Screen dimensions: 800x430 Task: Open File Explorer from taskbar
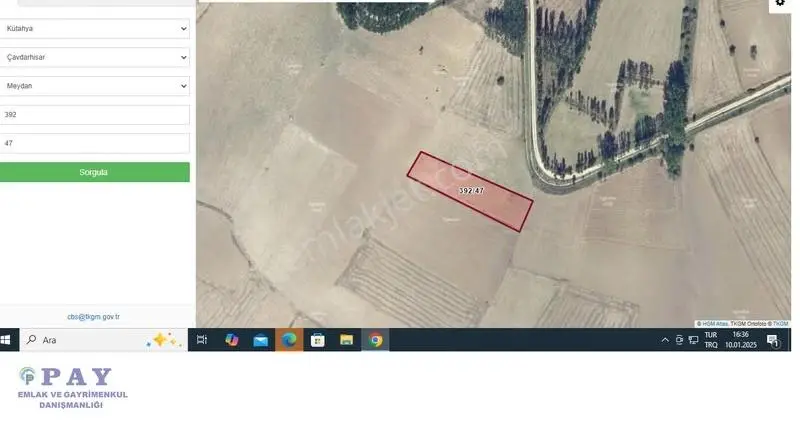click(x=346, y=340)
